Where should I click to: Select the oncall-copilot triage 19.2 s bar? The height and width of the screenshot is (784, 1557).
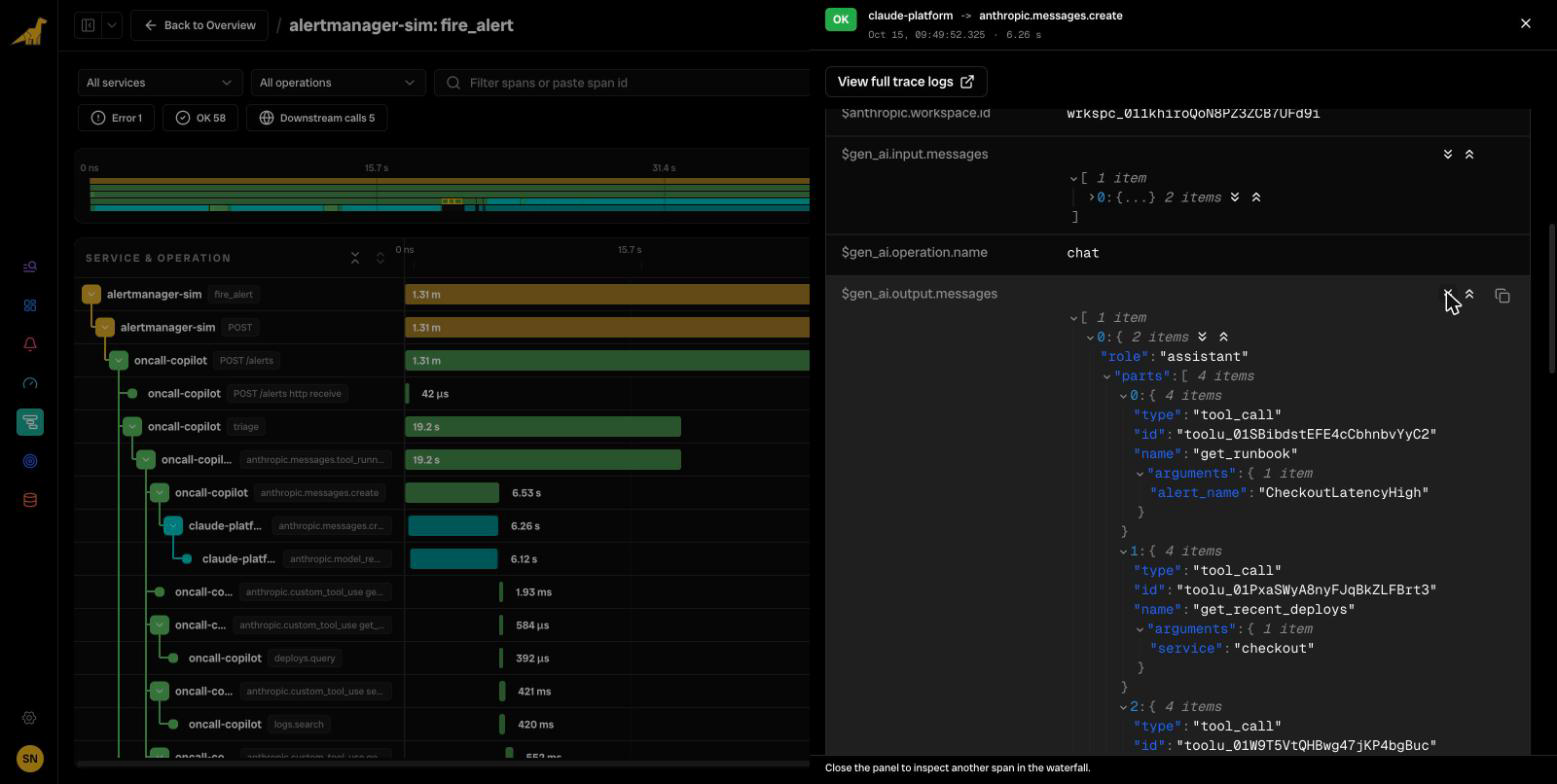click(543, 427)
